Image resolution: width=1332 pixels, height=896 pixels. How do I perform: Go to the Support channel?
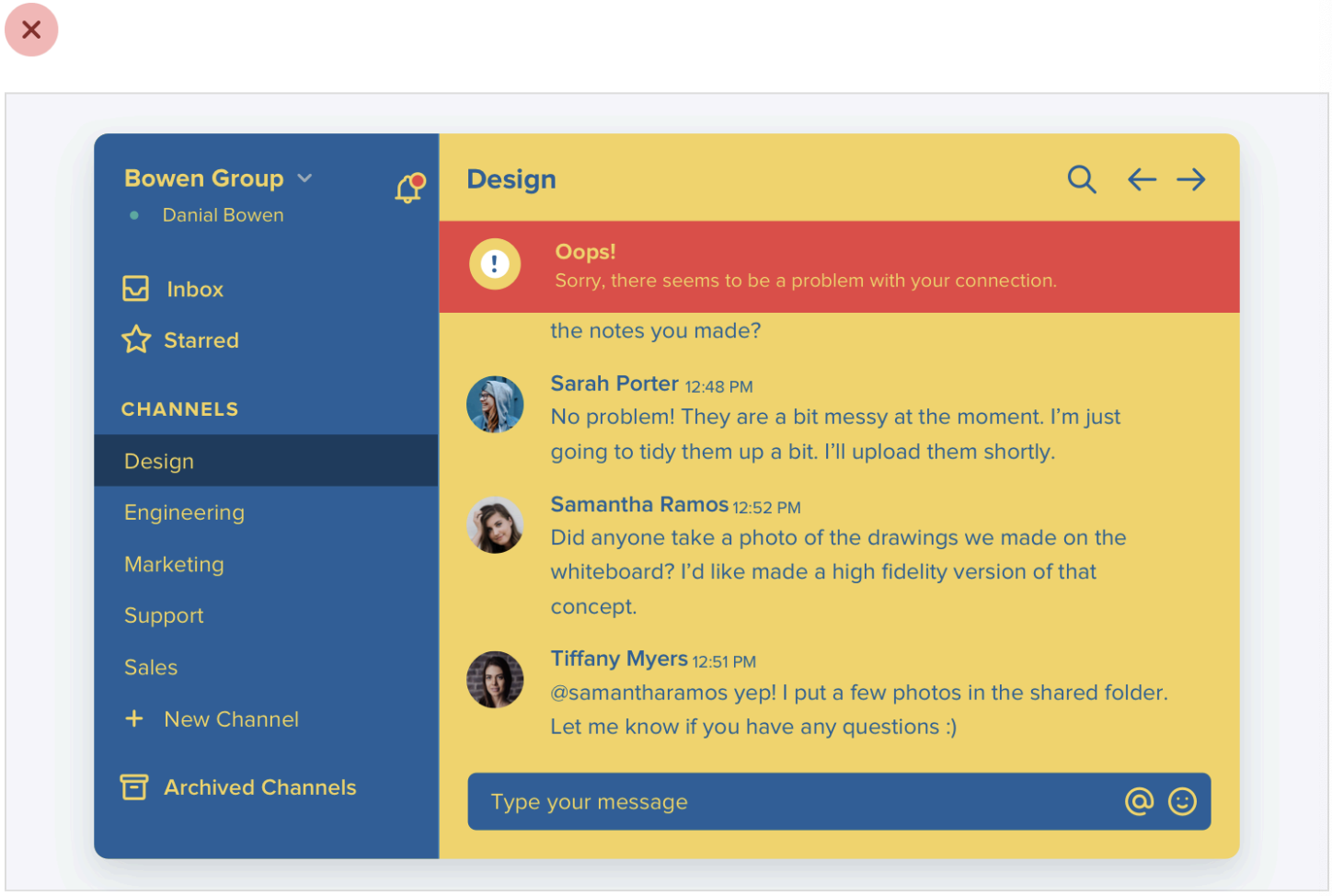(x=164, y=615)
